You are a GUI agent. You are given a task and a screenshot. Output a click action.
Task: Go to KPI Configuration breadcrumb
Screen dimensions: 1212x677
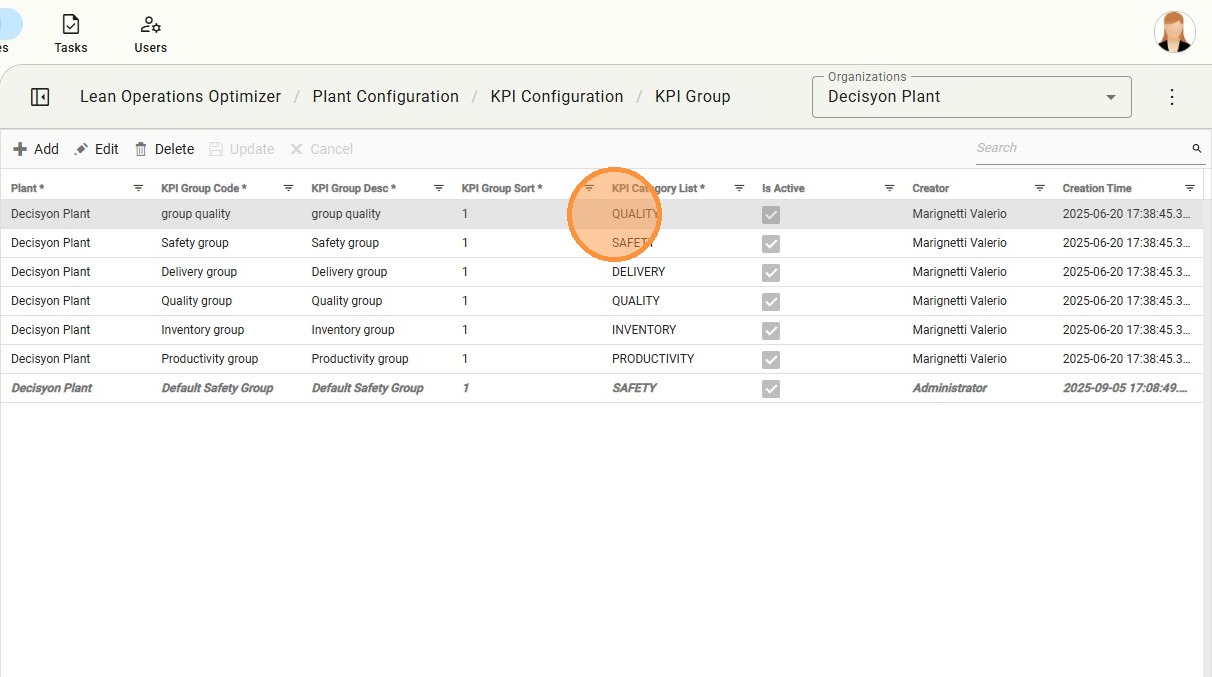[x=556, y=97]
